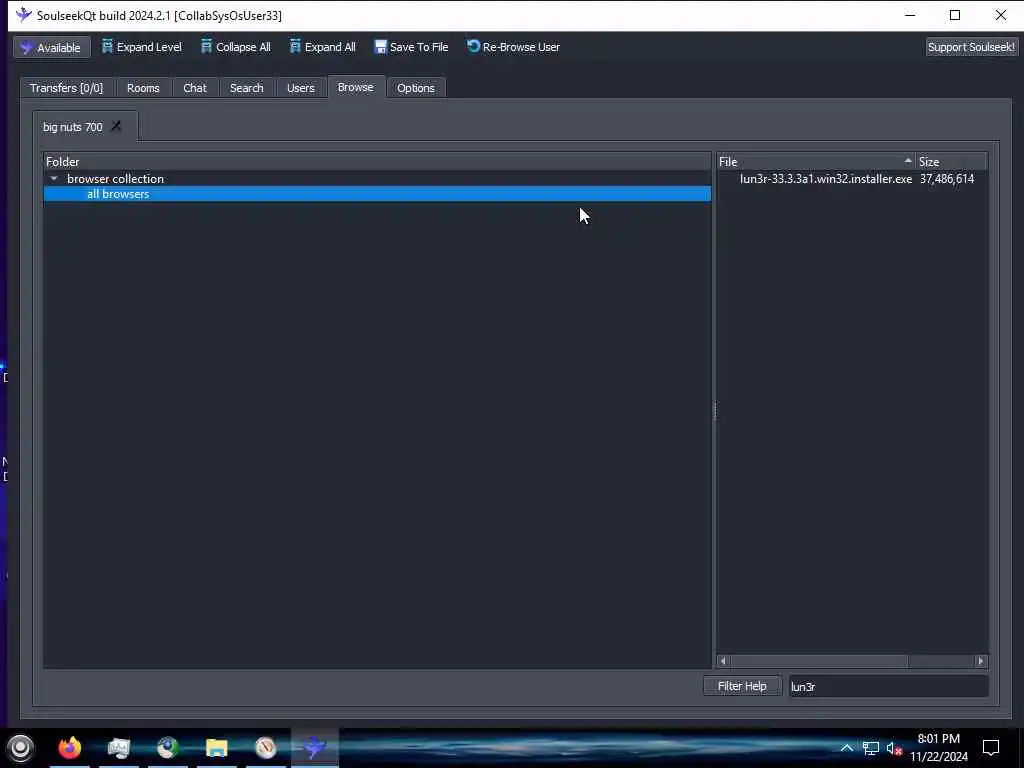The image size is (1024, 768).
Task: Click the file list scroll right arrow
Action: coord(980,661)
